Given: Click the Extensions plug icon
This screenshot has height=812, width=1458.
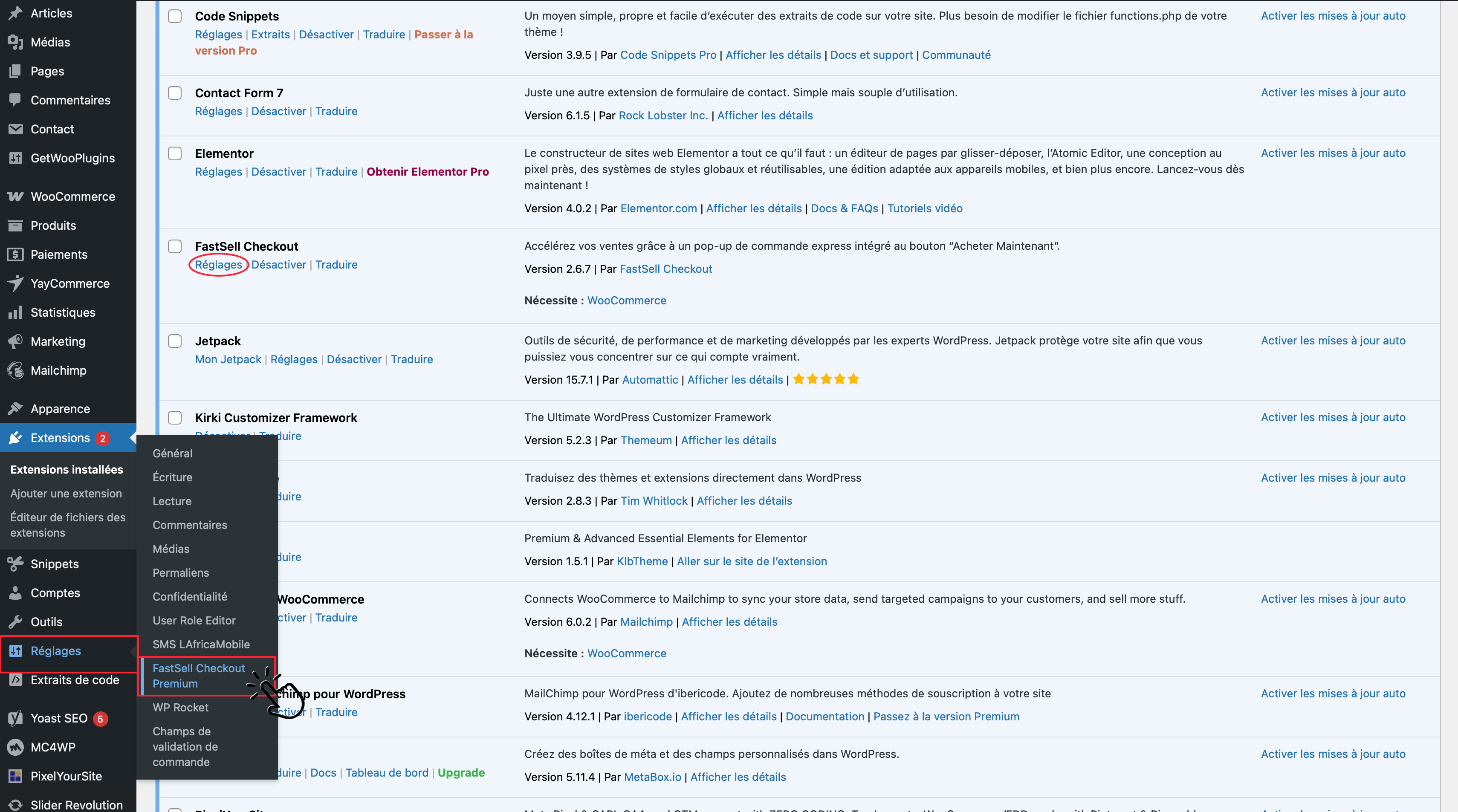Looking at the screenshot, I should click(x=15, y=438).
